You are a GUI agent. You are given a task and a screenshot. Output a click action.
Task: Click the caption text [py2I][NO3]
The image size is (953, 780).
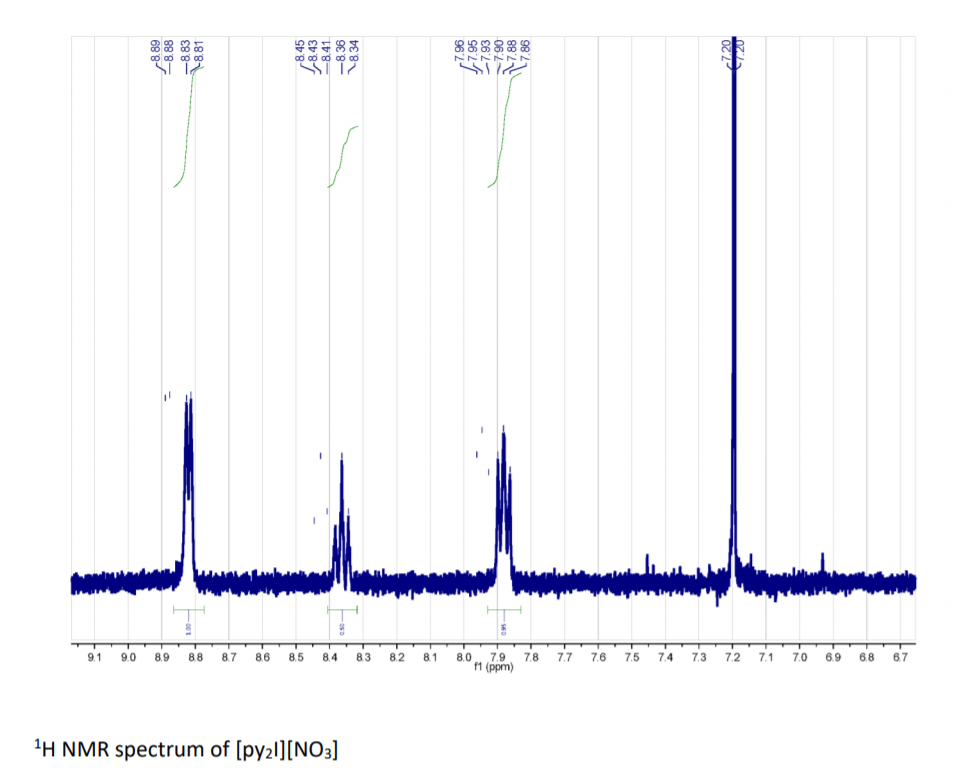click(x=286, y=747)
